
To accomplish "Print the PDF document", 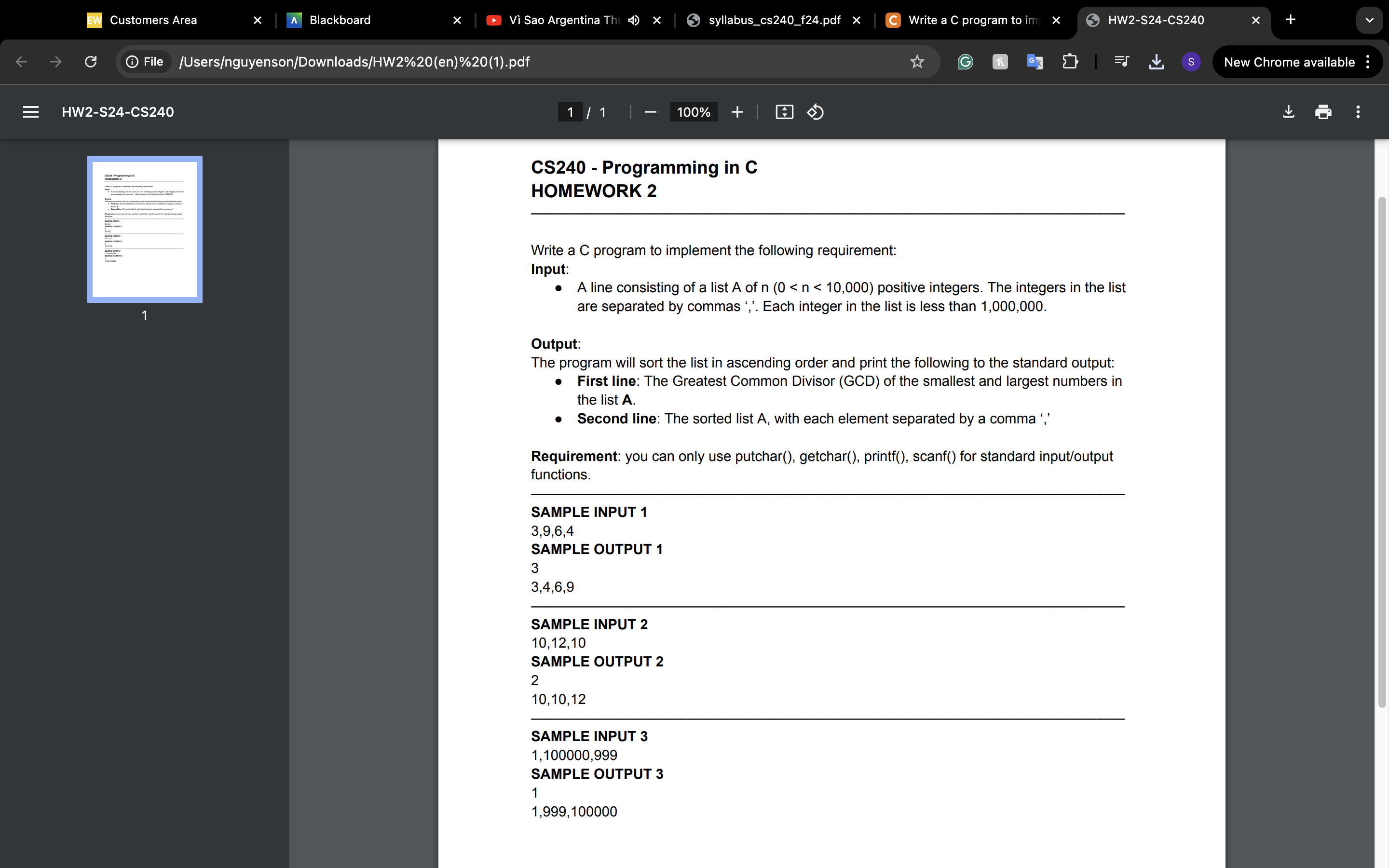I will [1323, 112].
